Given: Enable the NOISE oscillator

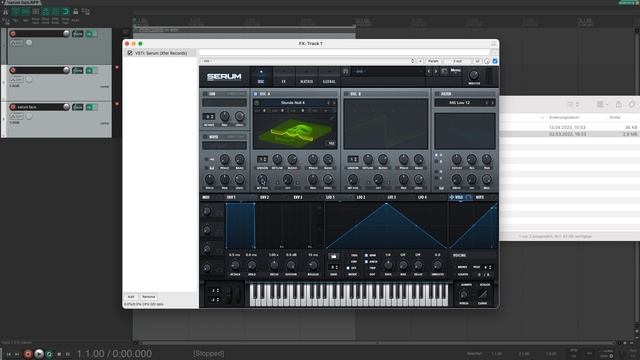Looking at the screenshot, I should tap(205, 137).
